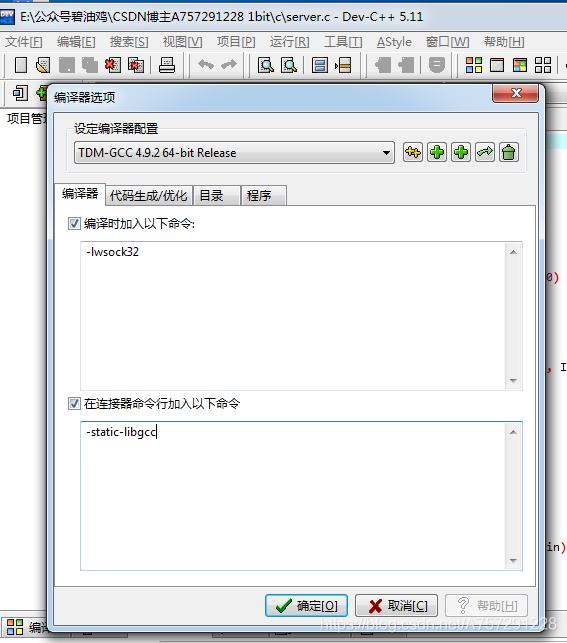The width and height of the screenshot is (567, 643).
Task: Open the 窗口[W] menu
Action: coord(447,42)
